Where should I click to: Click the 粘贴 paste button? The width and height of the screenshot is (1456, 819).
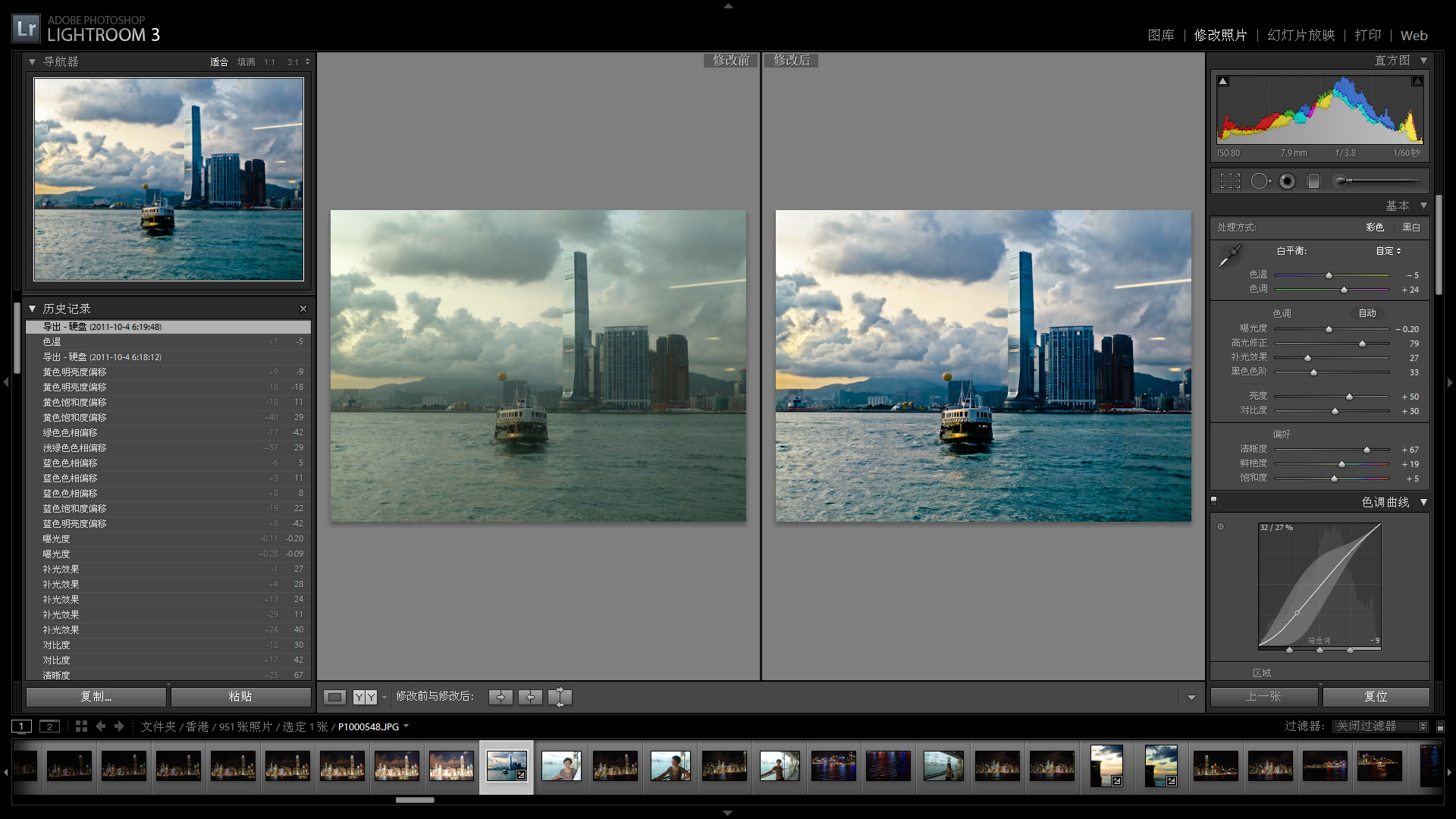tap(240, 697)
